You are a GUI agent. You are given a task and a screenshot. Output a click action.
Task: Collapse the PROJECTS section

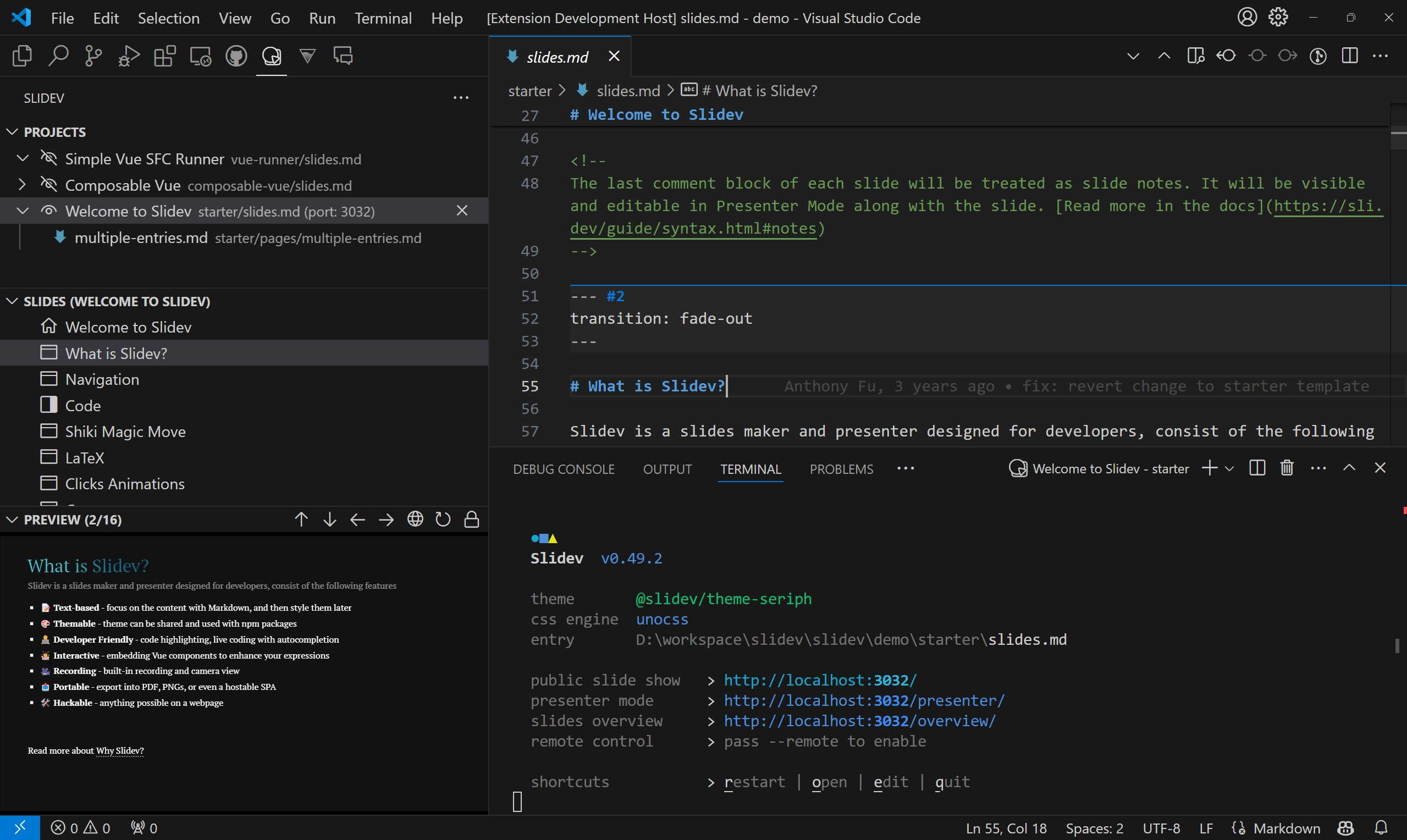[x=12, y=132]
